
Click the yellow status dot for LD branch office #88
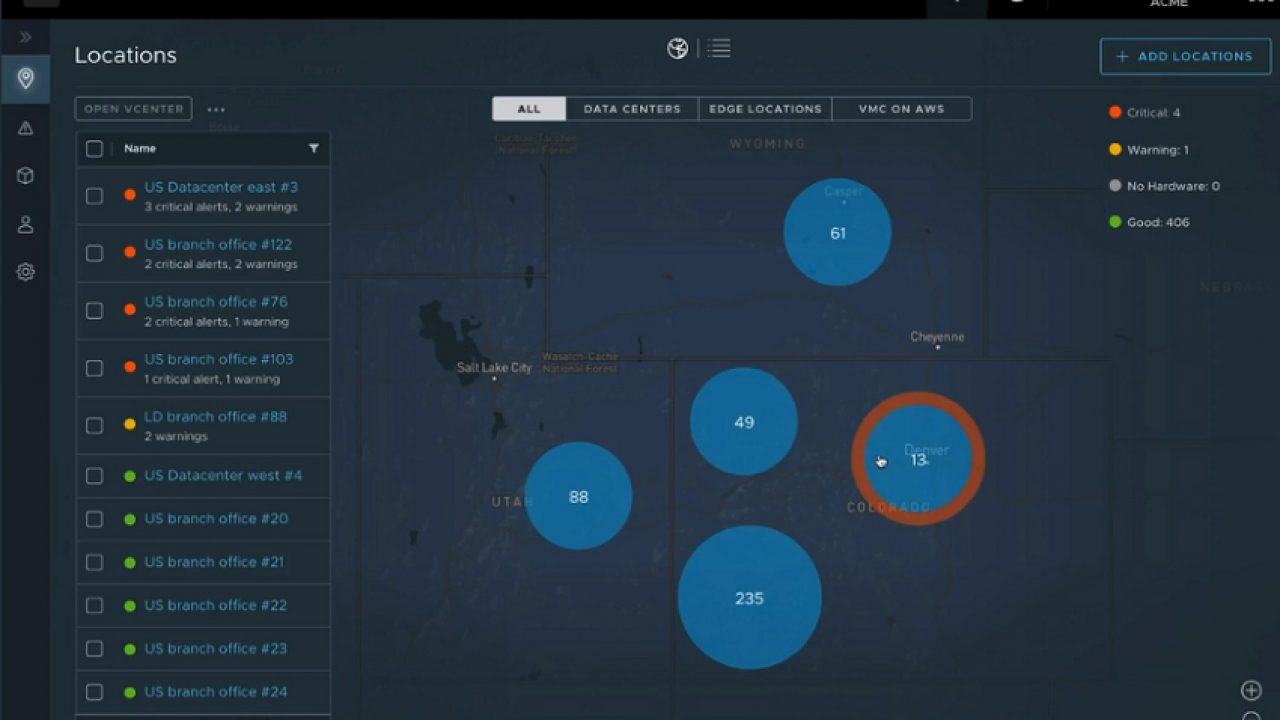click(x=129, y=424)
